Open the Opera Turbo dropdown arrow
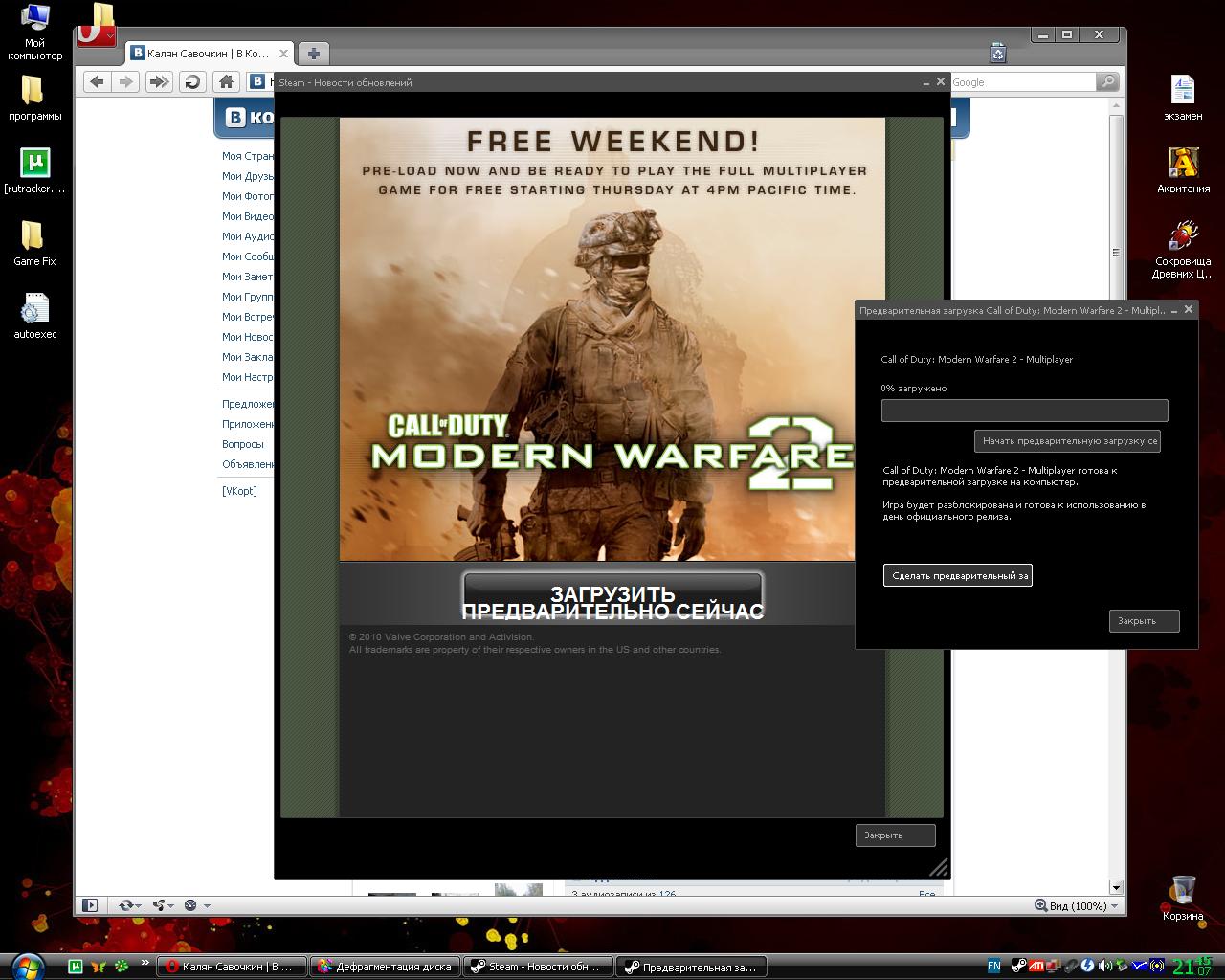 click(x=207, y=905)
